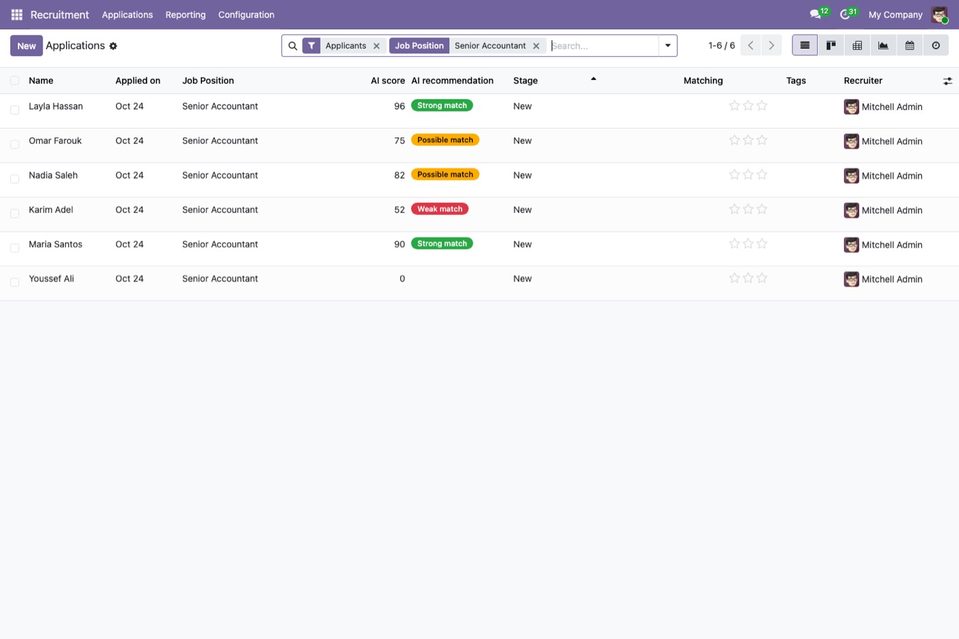This screenshot has width=959, height=639.
Task: Switch to graph view
Action: pos(883,45)
